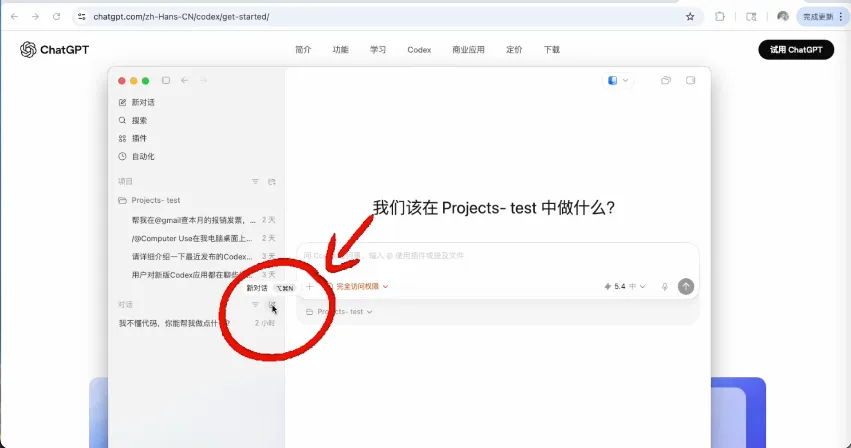The image size is (851, 448).
Task: Open site information icon in address bar
Action: pos(81,17)
